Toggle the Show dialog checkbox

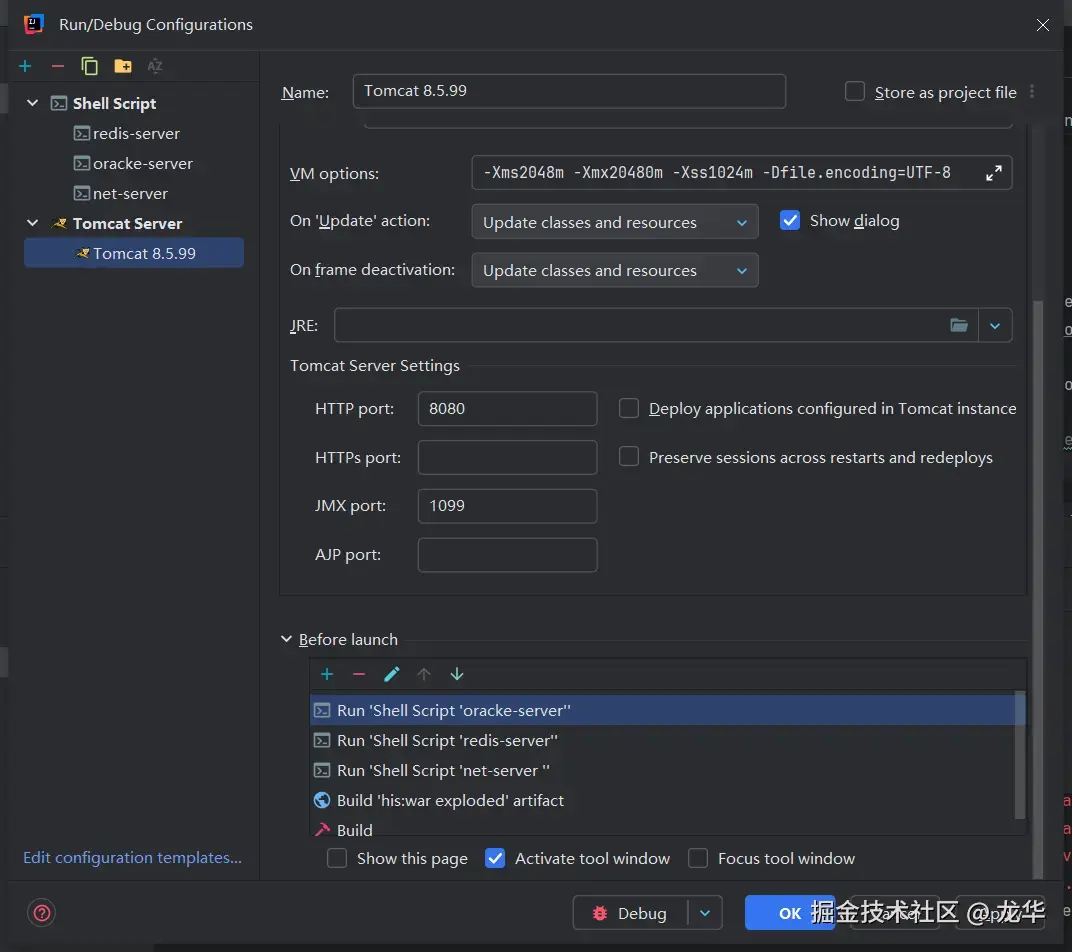(790, 221)
